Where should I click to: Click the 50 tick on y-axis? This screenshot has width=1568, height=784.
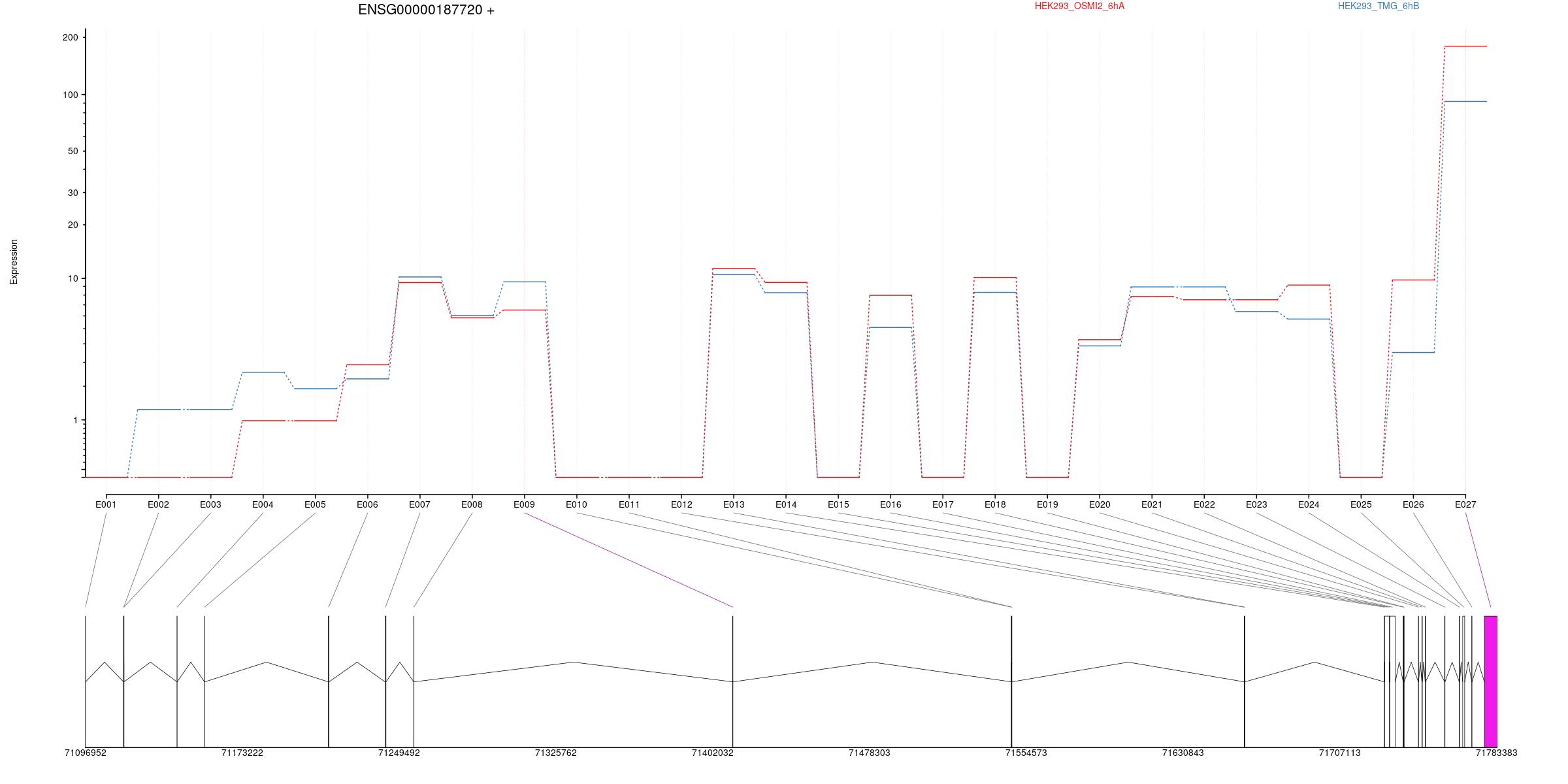click(x=73, y=151)
